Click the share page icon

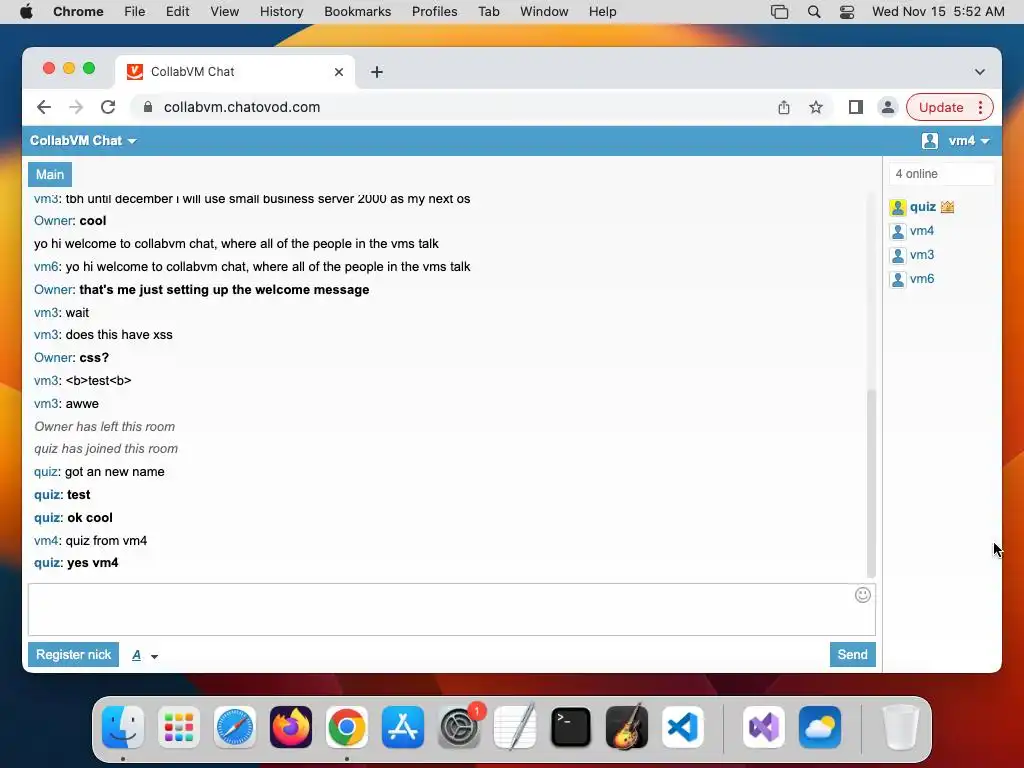point(784,107)
